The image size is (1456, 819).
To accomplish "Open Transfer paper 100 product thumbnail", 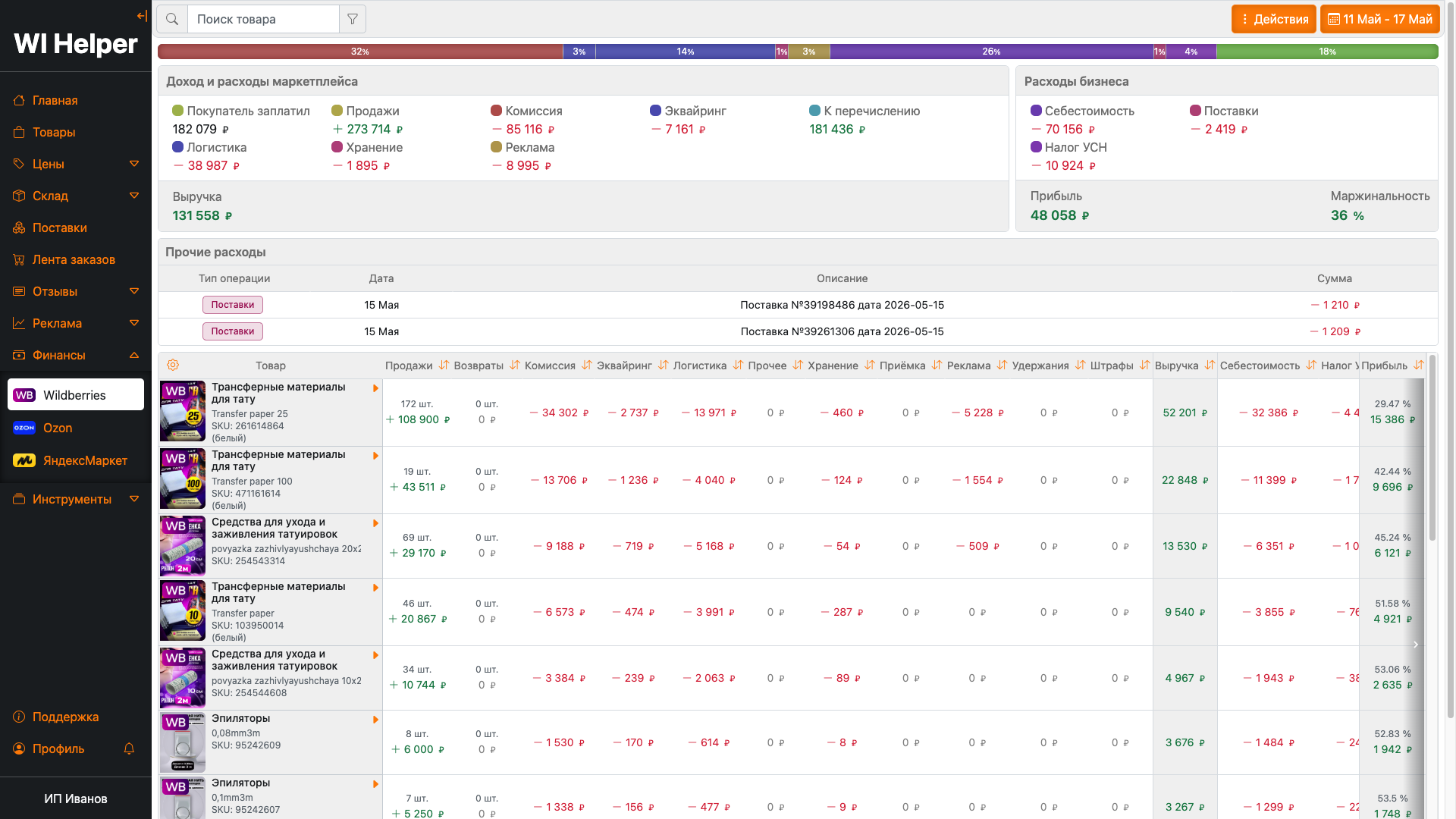I will tap(183, 479).
